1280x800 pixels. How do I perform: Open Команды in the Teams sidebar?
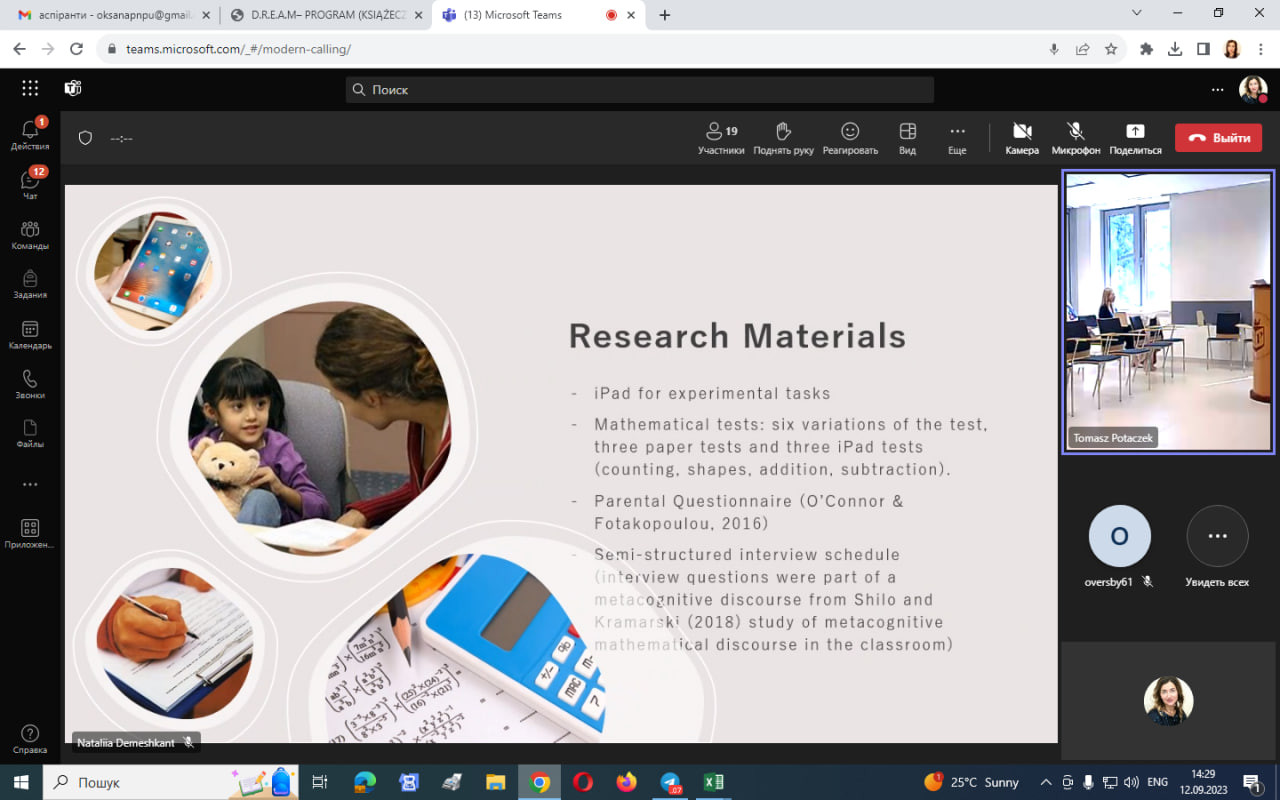30,234
